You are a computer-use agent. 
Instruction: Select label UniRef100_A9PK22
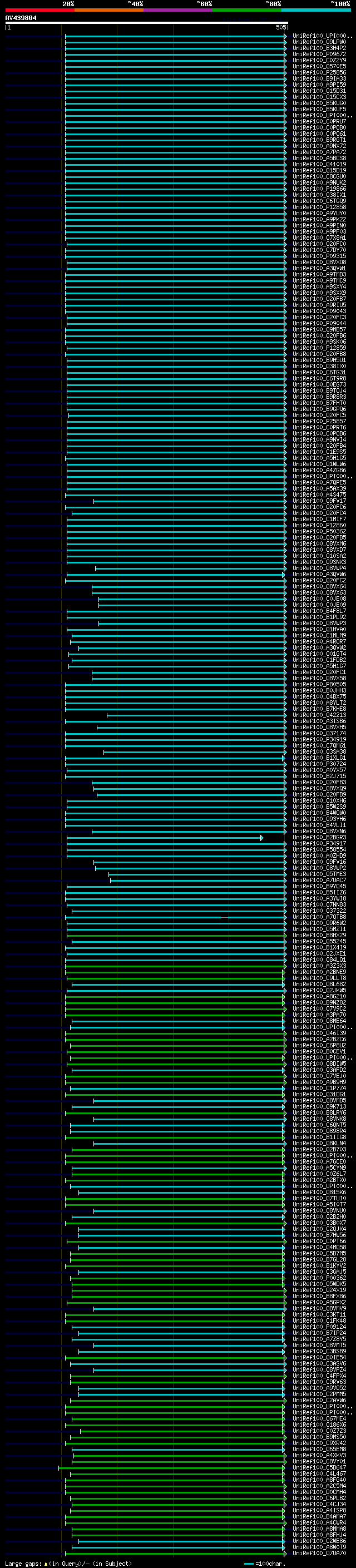(319, 219)
